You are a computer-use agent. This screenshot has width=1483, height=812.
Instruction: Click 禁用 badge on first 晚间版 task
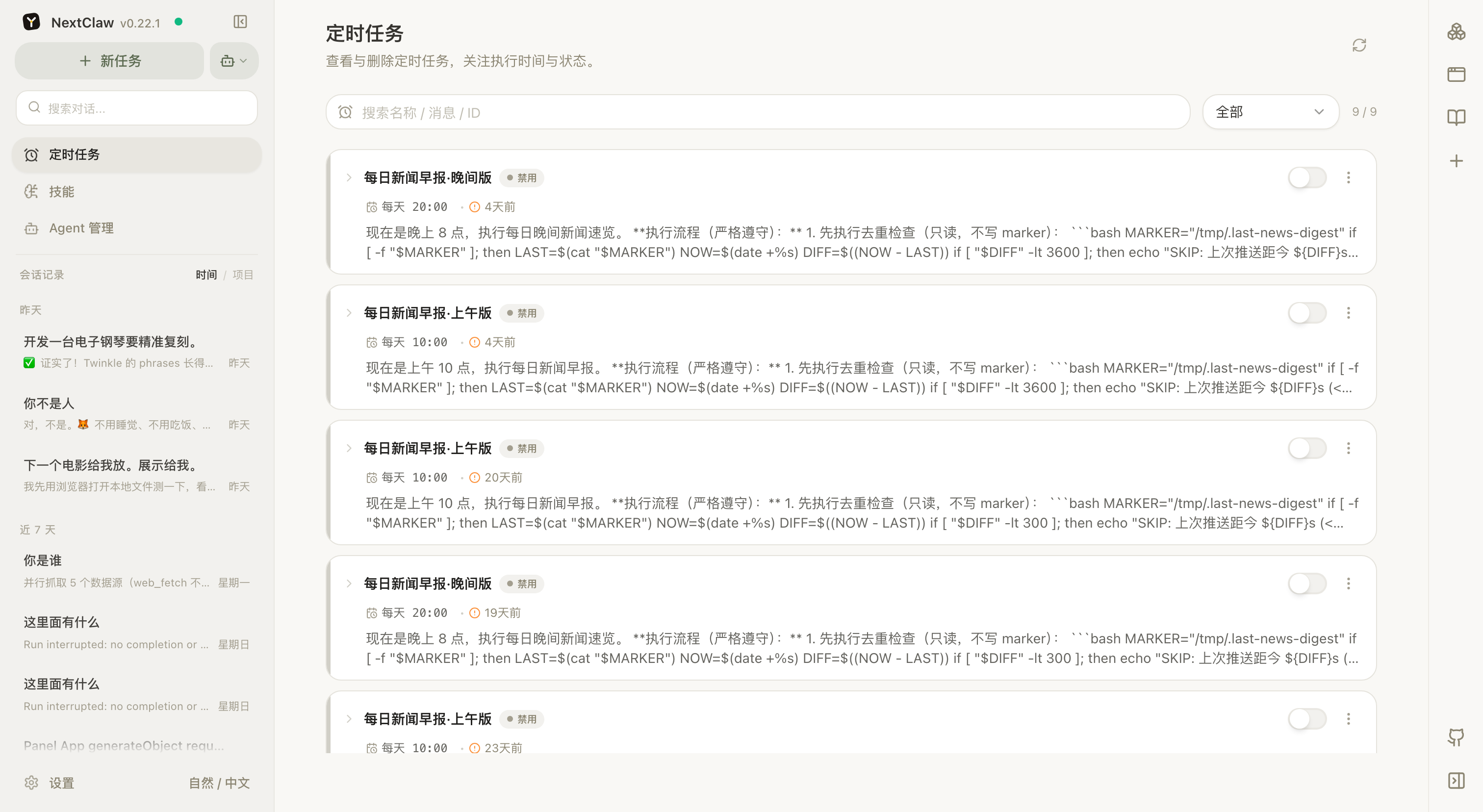pos(522,178)
